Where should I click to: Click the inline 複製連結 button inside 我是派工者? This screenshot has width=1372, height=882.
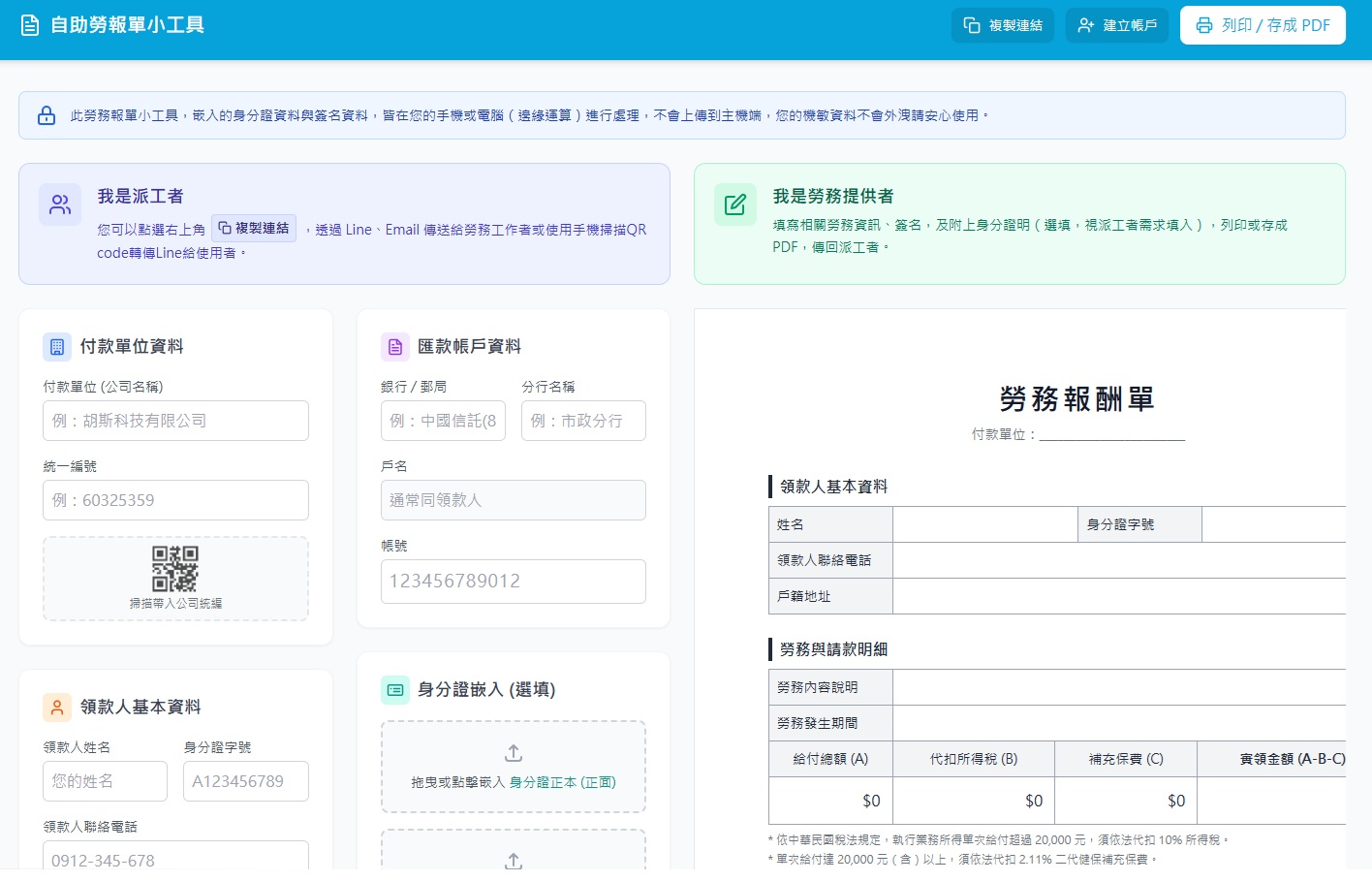click(253, 228)
